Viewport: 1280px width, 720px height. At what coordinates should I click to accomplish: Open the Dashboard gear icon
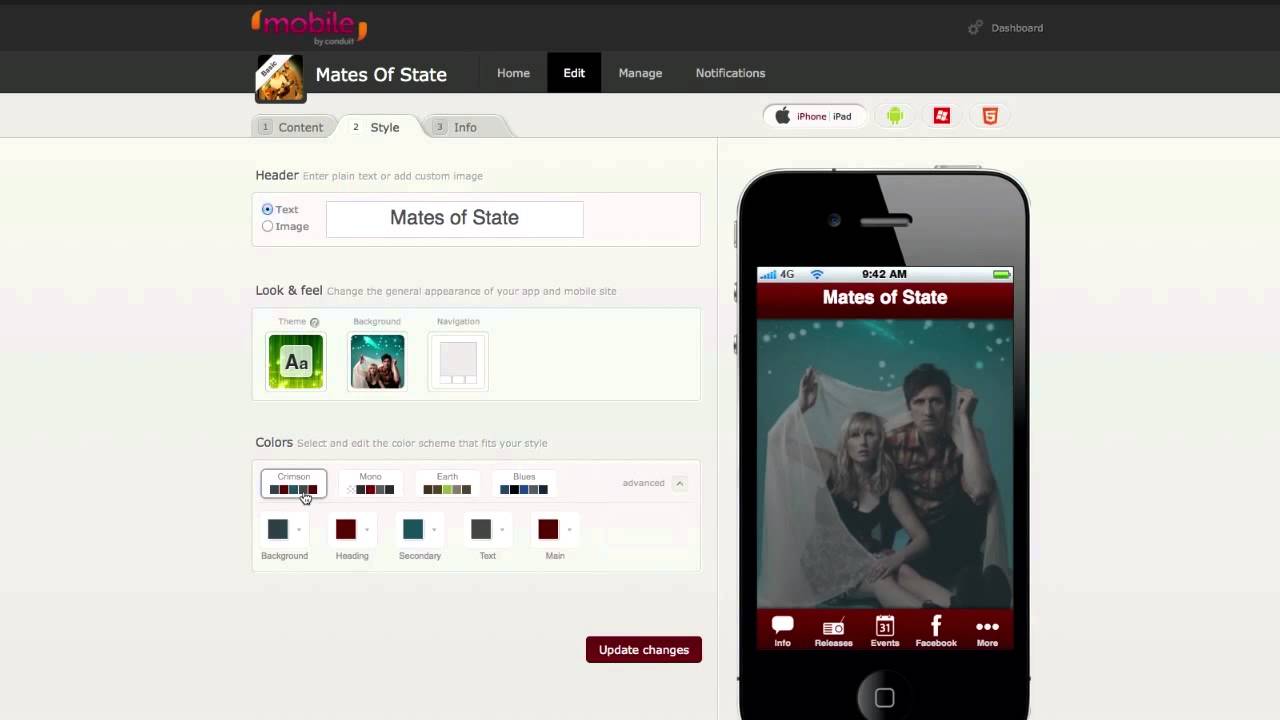click(x=975, y=28)
